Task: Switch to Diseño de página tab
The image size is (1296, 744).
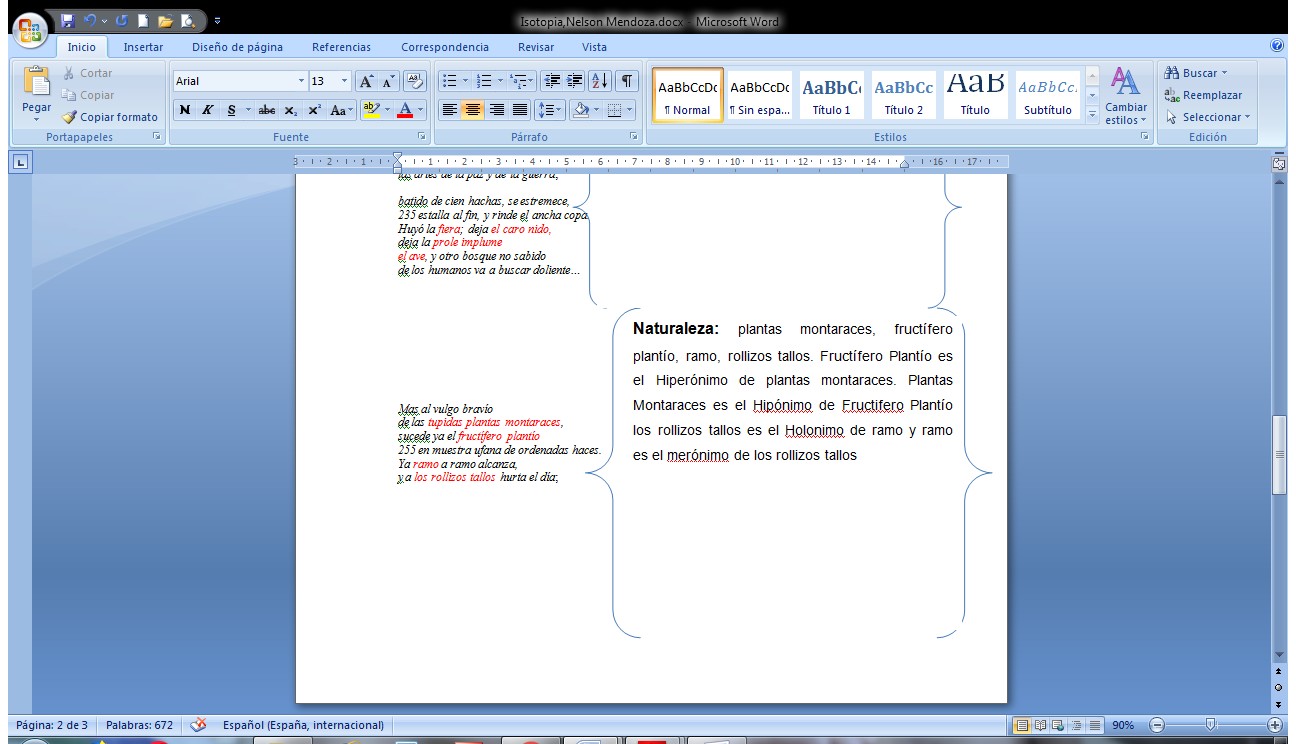Action: pyautogui.click(x=237, y=47)
